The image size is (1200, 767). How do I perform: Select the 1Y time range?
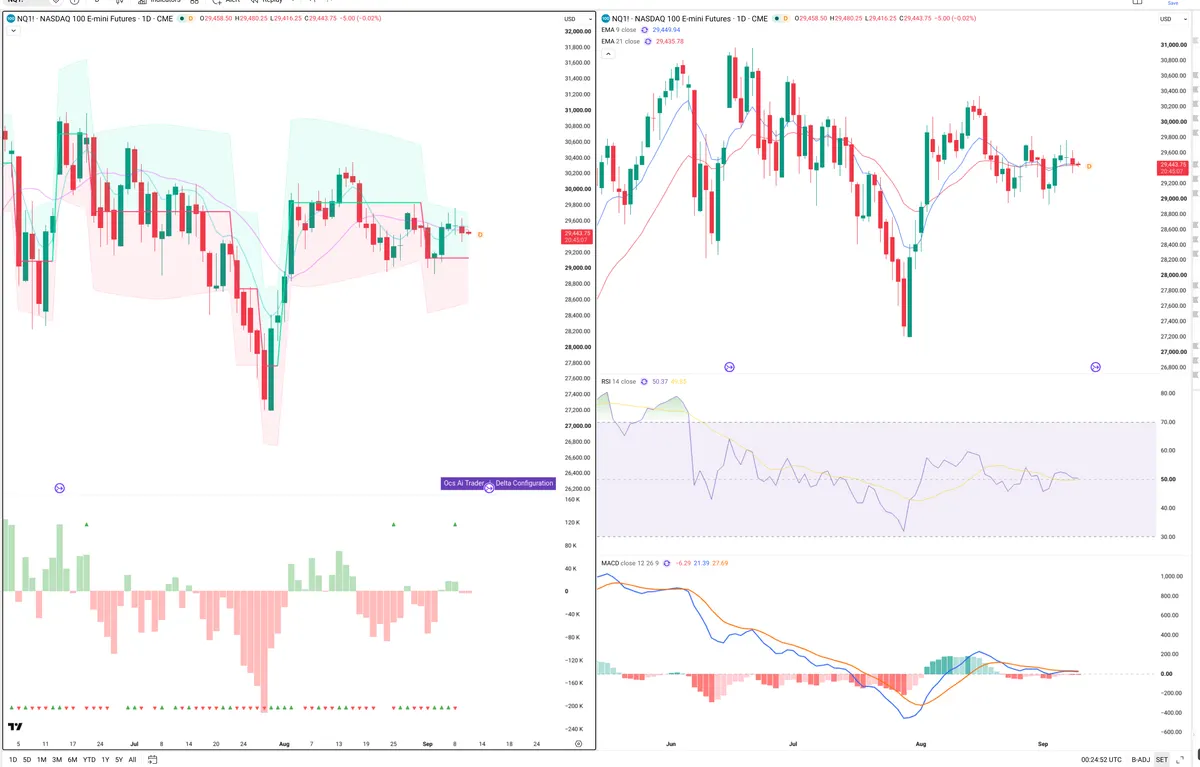click(105, 759)
